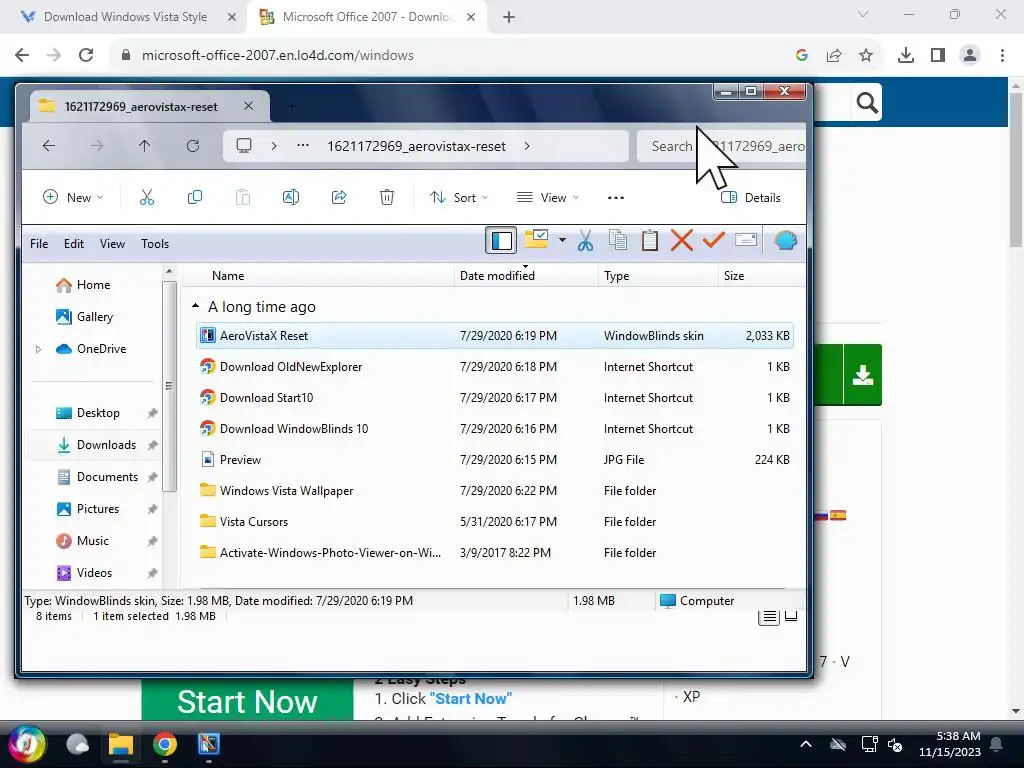Switch to Download Windows Vista Style browser tab
This screenshot has height=768, width=1024.
coord(125,17)
